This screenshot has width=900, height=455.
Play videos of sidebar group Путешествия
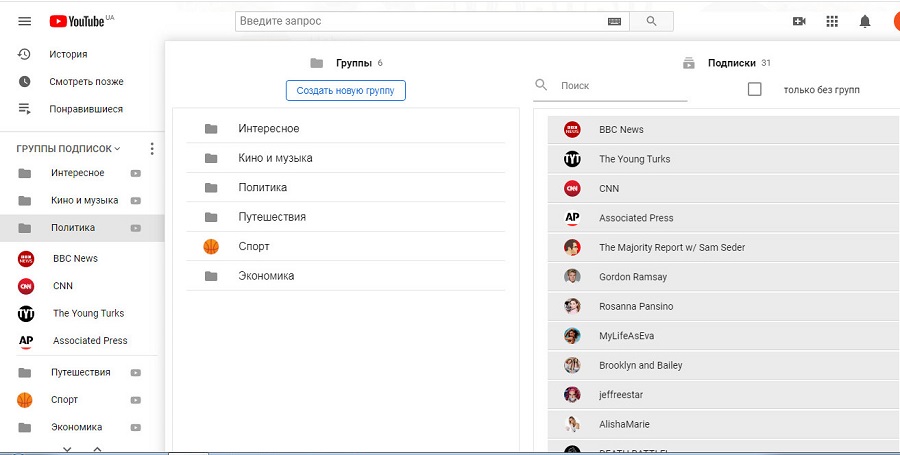pos(135,372)
